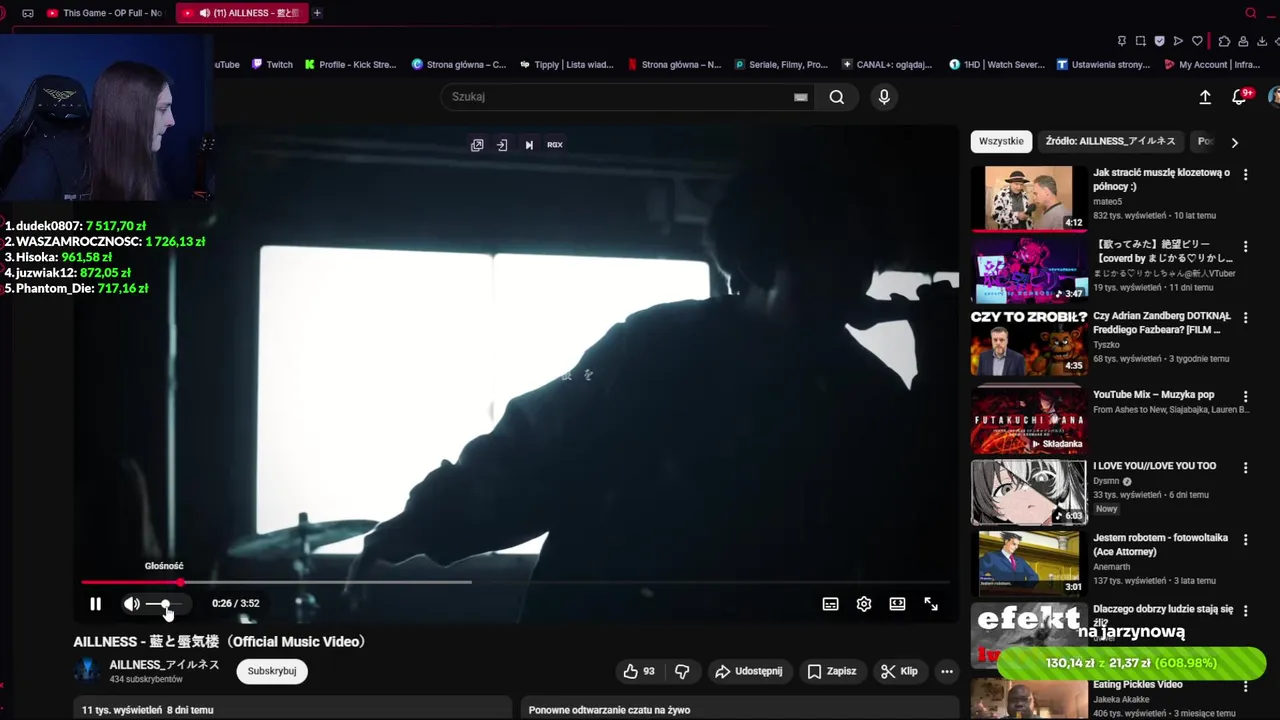Open options menu for Dlaczego dobrzy ludzie video
This screenshot has height=720, width=1280.
click(x=1245, y=610)
